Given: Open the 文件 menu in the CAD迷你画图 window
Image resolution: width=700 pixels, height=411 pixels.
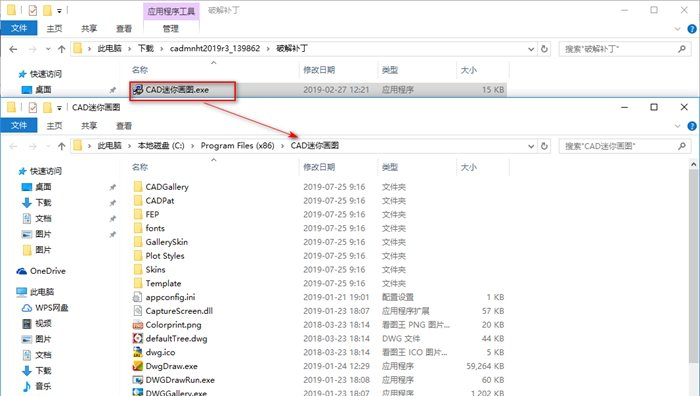Looking at the screenshot, I should [19, 125].
